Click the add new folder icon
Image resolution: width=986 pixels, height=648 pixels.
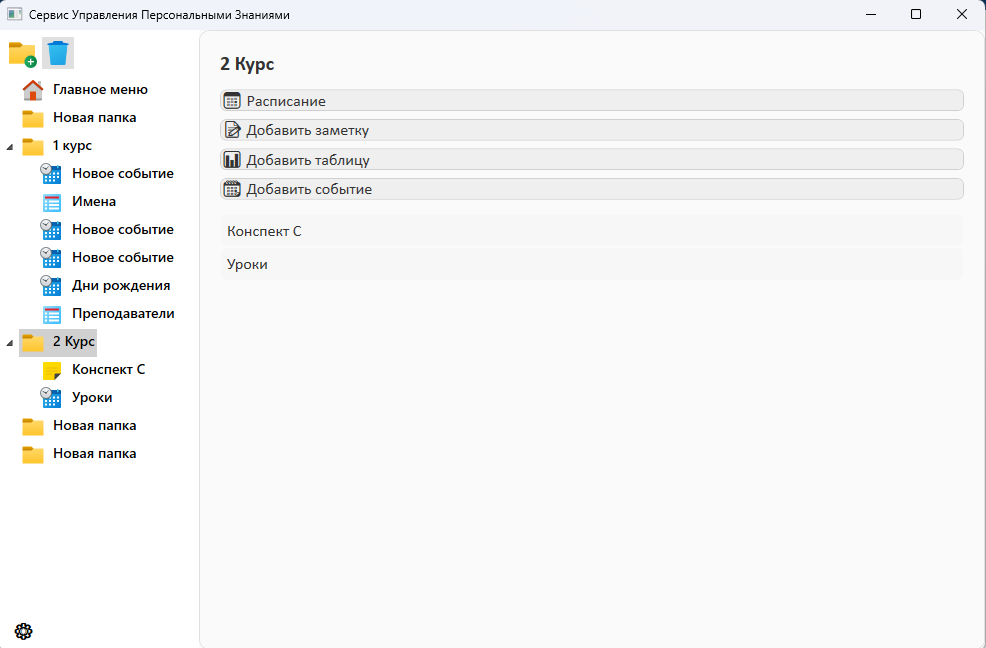point(23,53)
